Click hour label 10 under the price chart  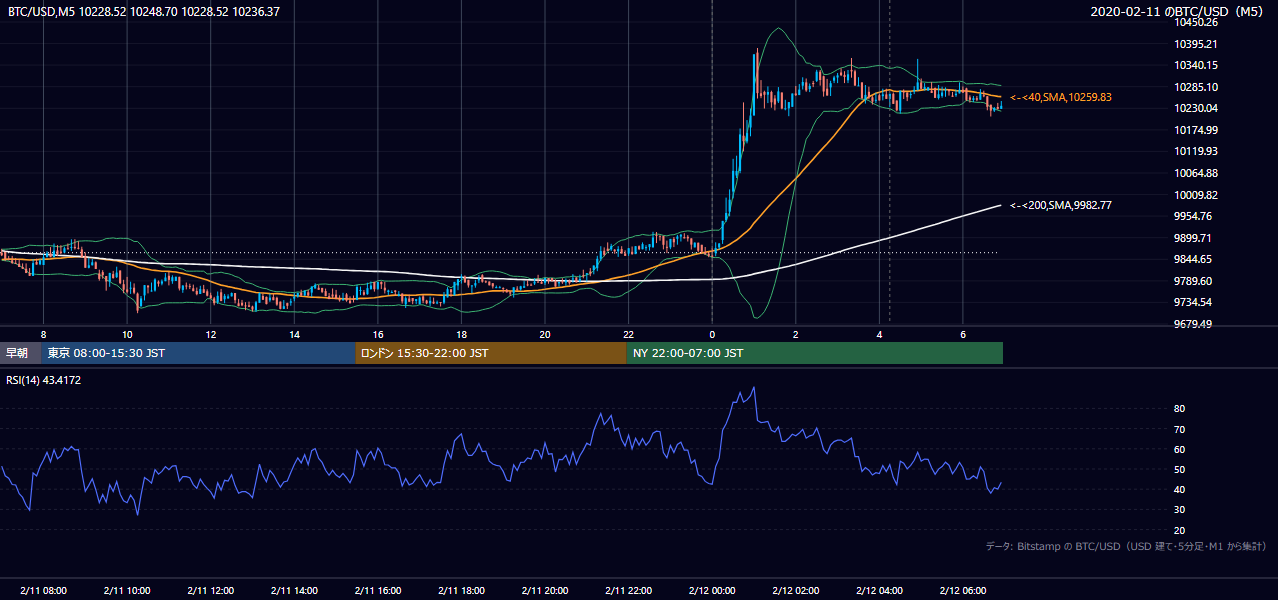click(127, 334)
